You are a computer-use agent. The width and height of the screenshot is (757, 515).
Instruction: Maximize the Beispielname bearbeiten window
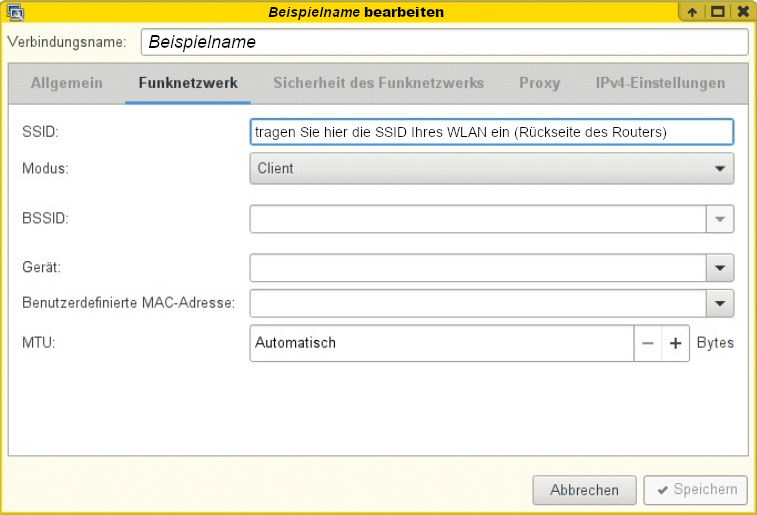click(x=717, y=12)
